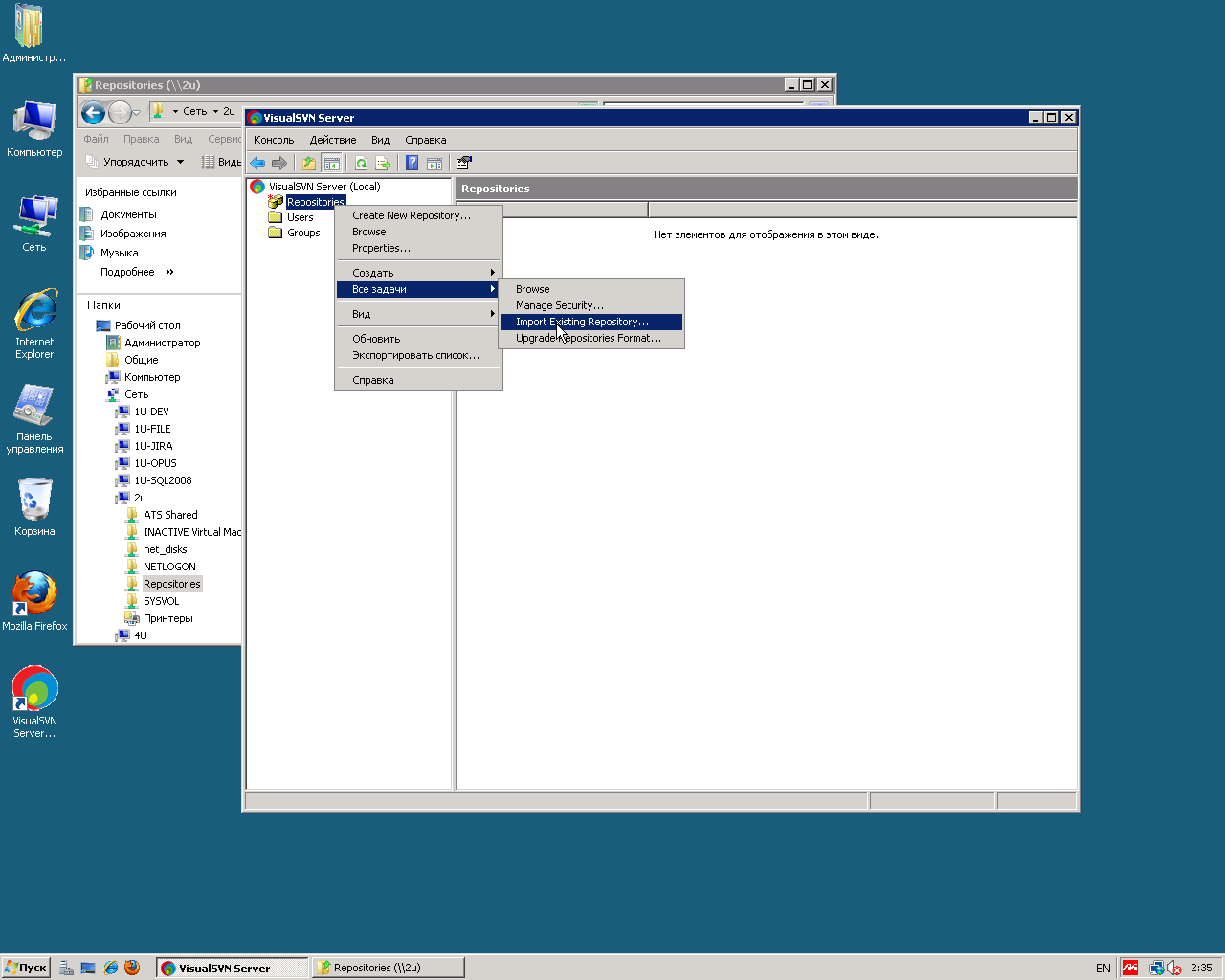The width and height of the screenshot is (1225, 980).
Task: Click Internet Explorer icon in quick launch
Action: 110,968
